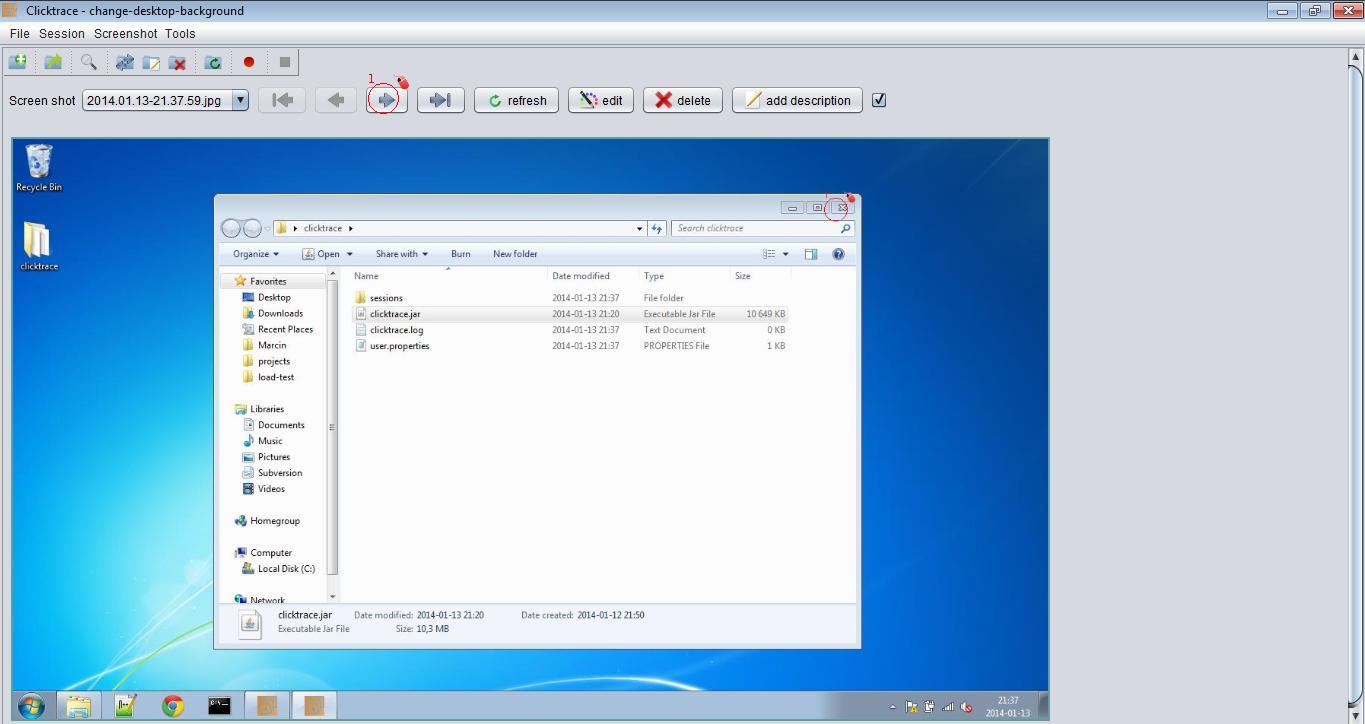Click the main scrollbar down arrow

(1356, 714)
